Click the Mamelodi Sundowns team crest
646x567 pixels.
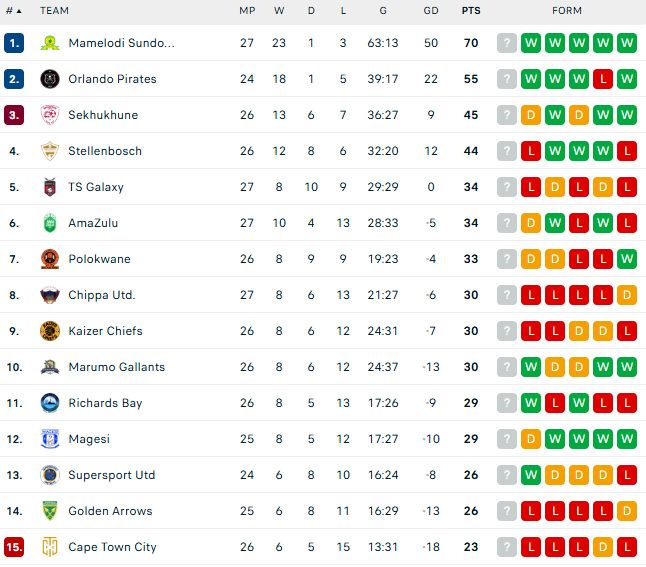[x=50, y=43]
